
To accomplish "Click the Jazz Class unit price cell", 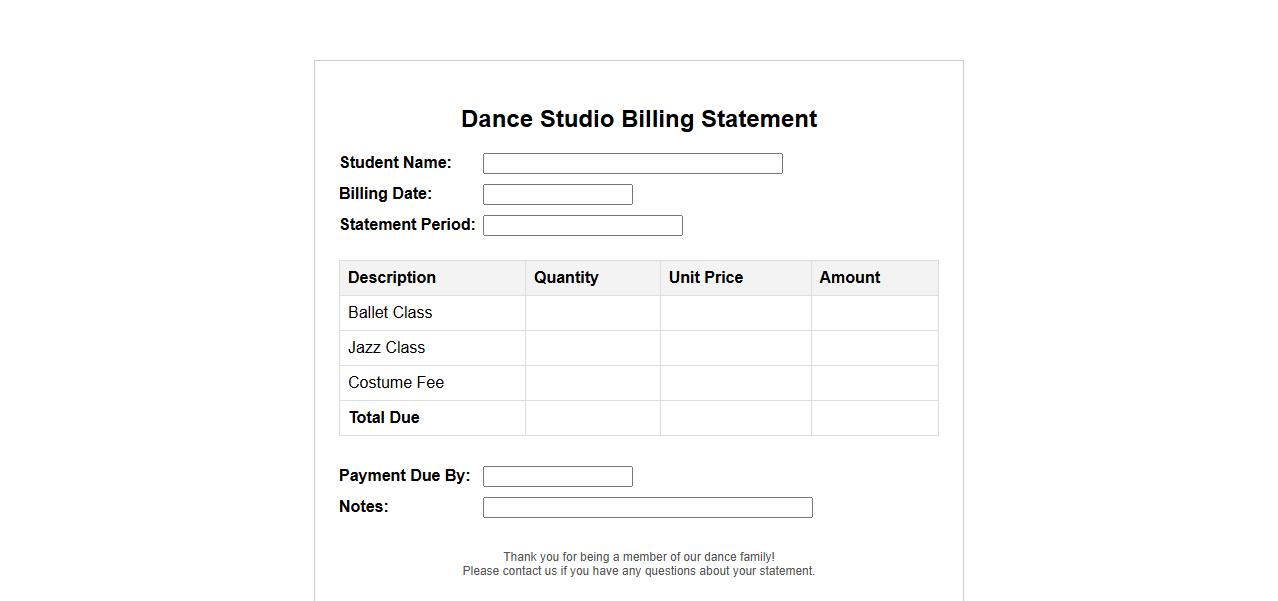I will (x=735, y=348).
